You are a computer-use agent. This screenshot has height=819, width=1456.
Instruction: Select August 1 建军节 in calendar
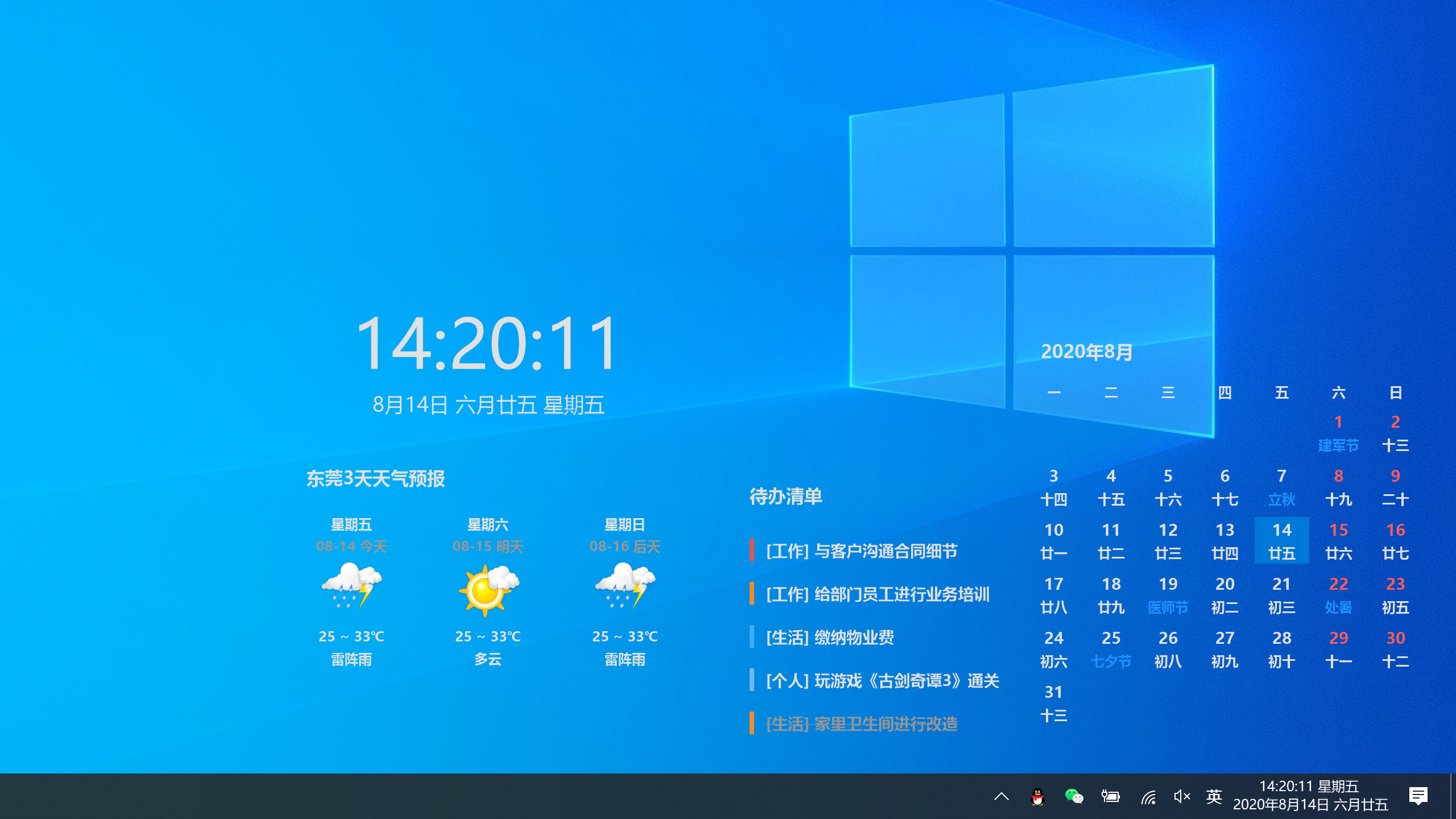1338,433
